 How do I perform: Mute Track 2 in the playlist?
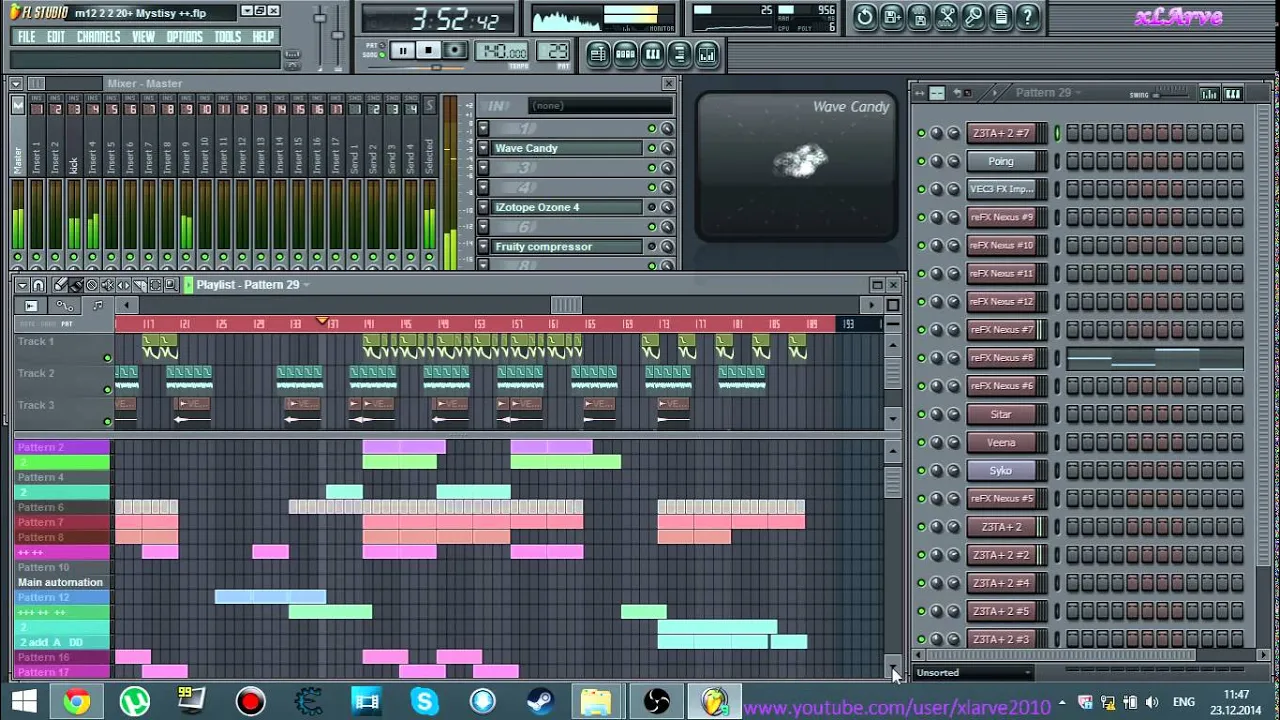point(107,390)
